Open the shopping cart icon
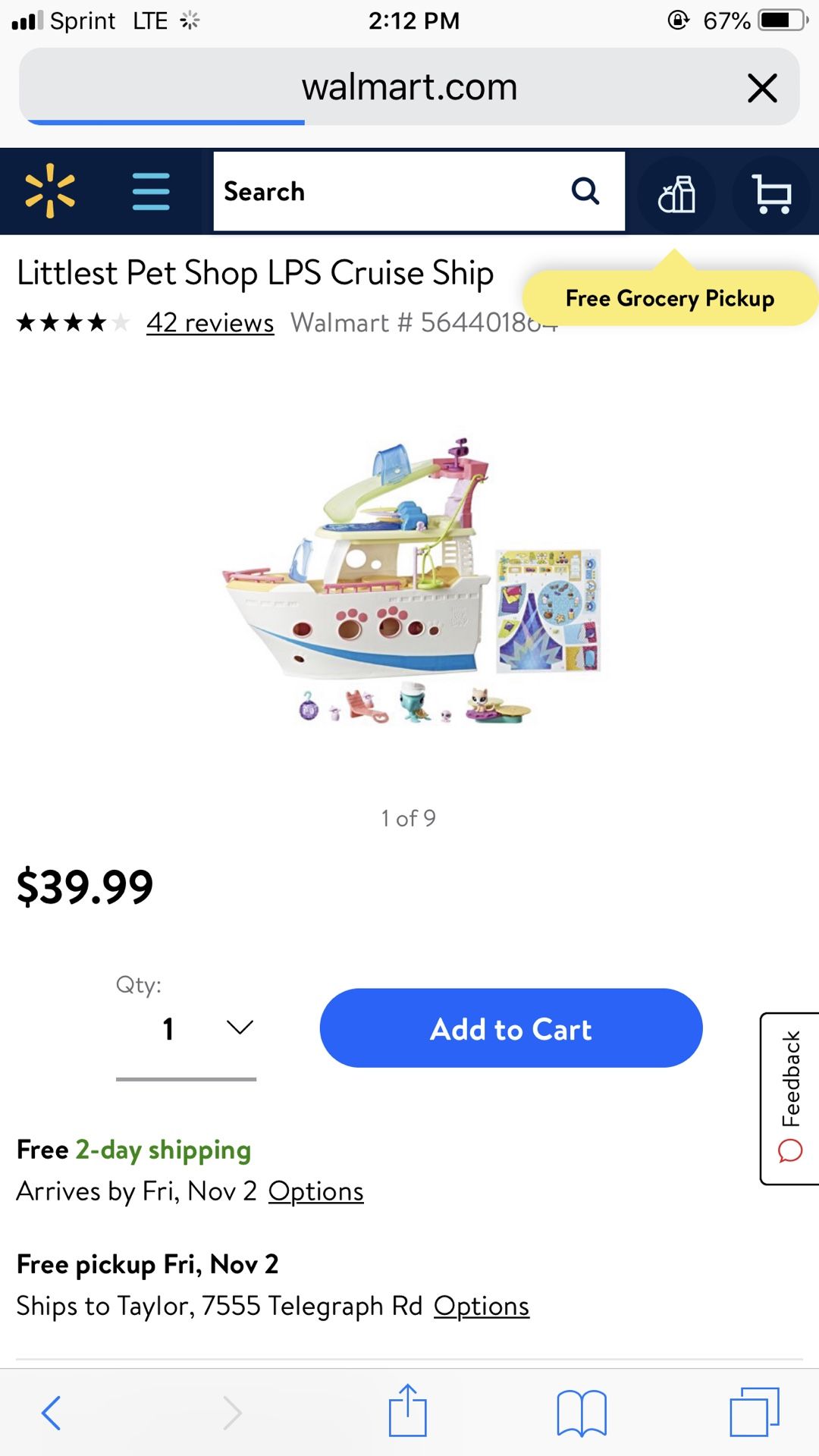This screenshot has height=1456, width=819. coord(772,194)
